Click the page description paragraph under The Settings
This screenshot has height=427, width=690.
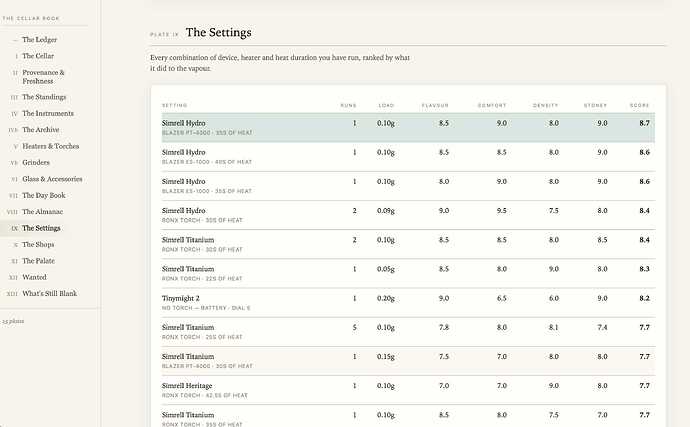pyautogui.click(x=280, y=63)
